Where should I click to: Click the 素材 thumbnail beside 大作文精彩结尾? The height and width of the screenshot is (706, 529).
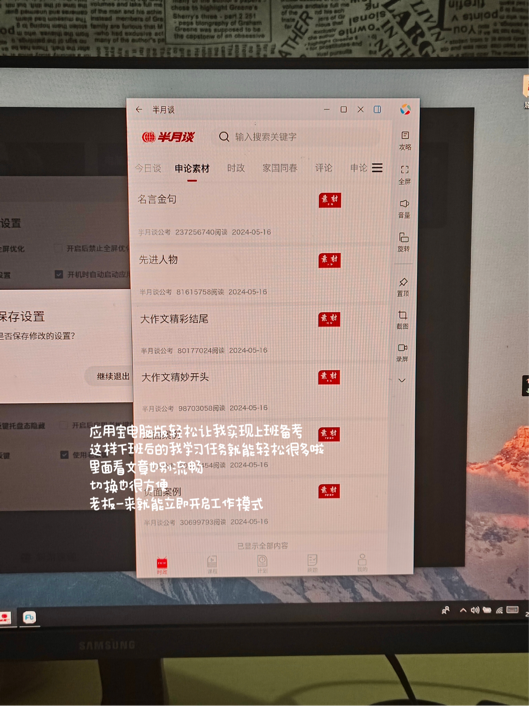tap(329, 319)
